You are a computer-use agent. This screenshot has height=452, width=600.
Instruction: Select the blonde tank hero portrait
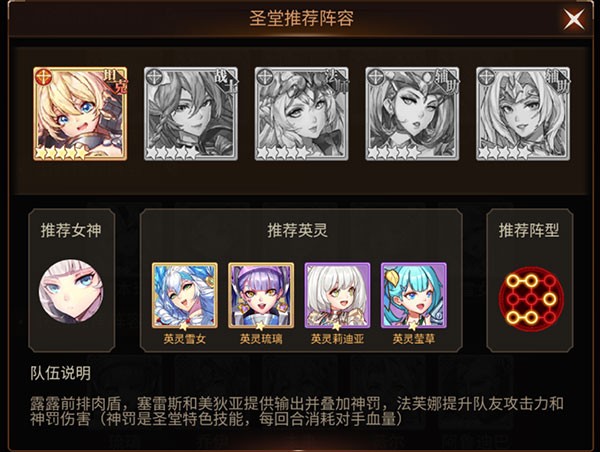point(80,114)
